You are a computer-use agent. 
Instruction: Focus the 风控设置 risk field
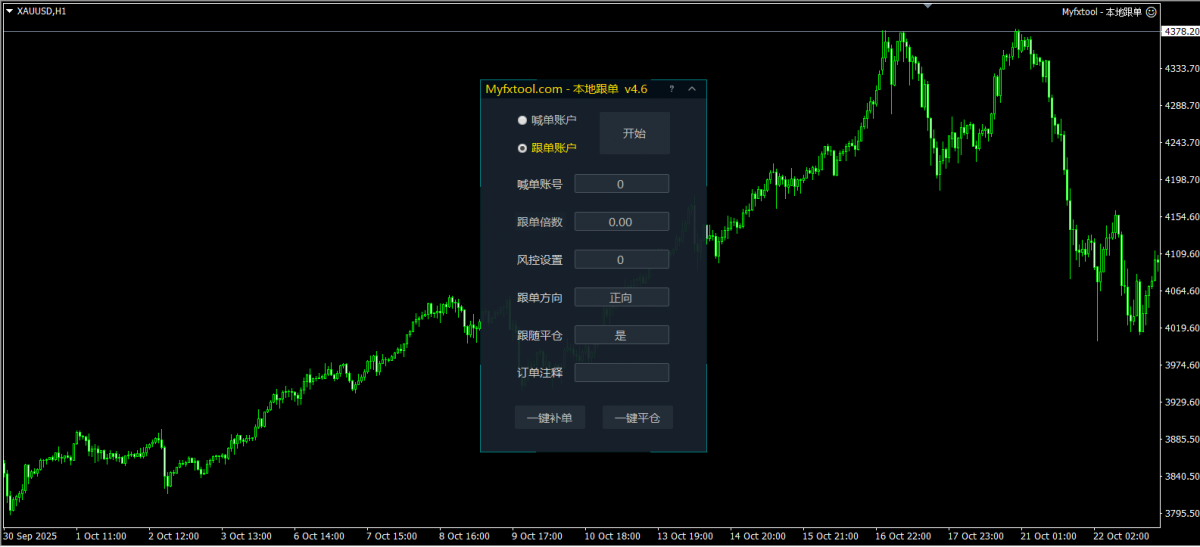621,260
